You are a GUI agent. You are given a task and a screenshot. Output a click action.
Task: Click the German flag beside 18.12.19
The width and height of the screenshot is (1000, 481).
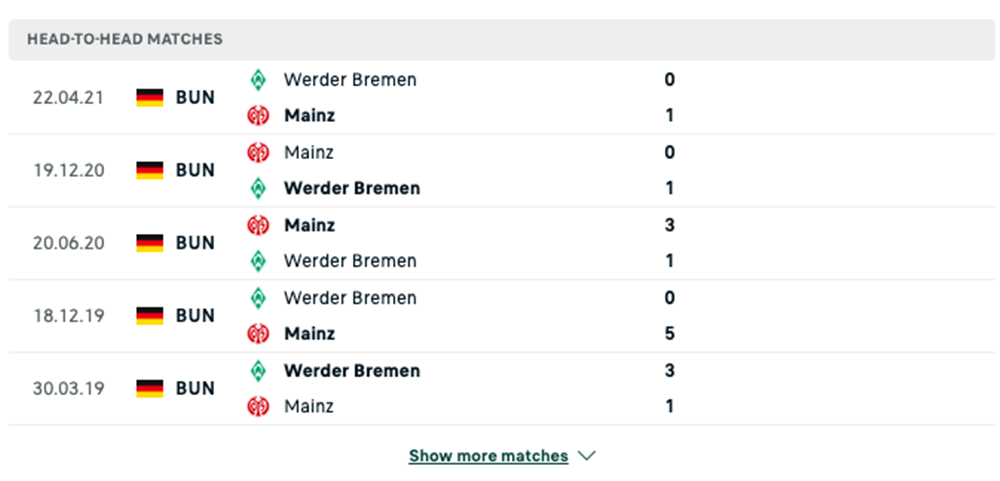coord(150,316)
